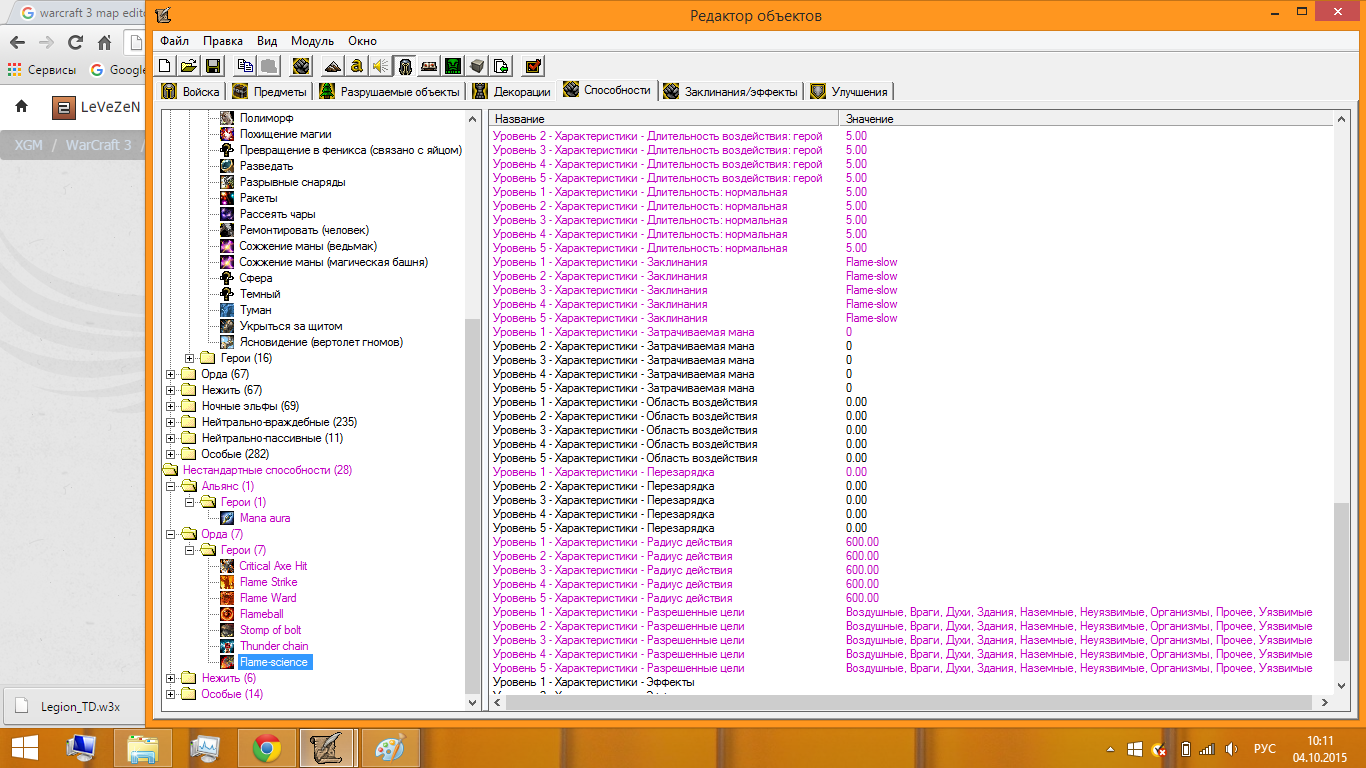Click the New document toolbar icon

point(165,66)
